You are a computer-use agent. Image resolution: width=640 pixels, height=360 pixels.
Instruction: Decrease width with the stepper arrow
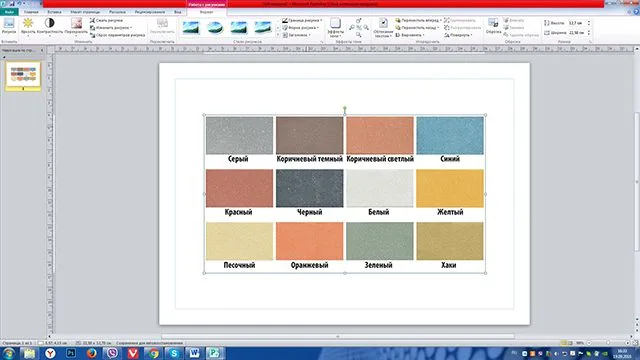[589, 34]
